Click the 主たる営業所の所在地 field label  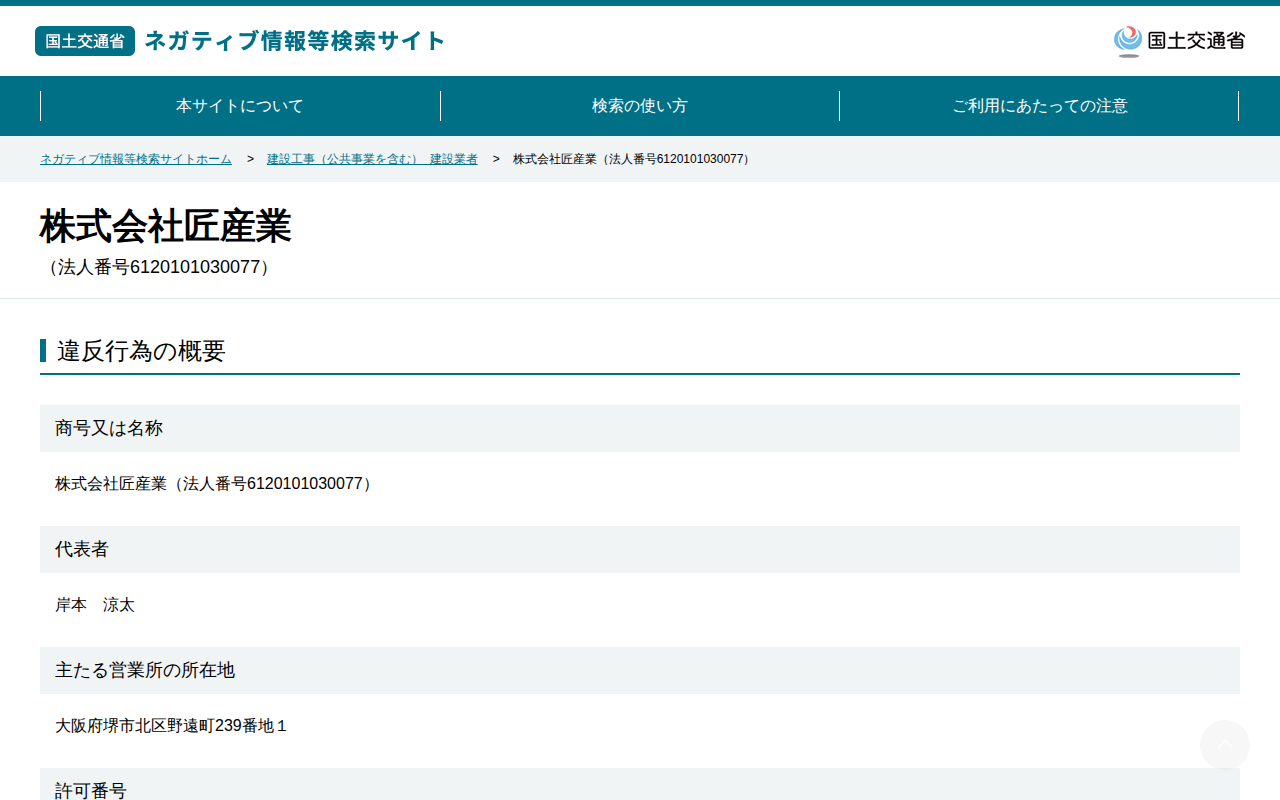click(145, 670)
